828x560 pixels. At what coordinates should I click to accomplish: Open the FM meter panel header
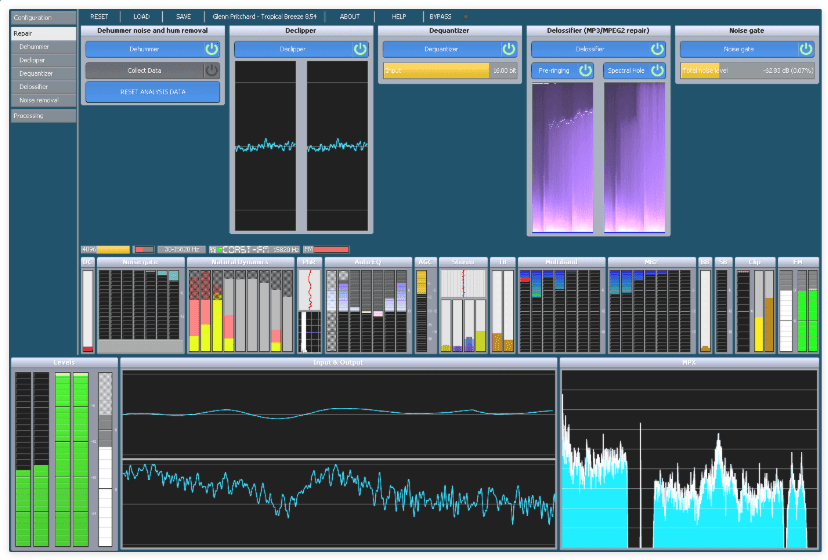(798, 262)
